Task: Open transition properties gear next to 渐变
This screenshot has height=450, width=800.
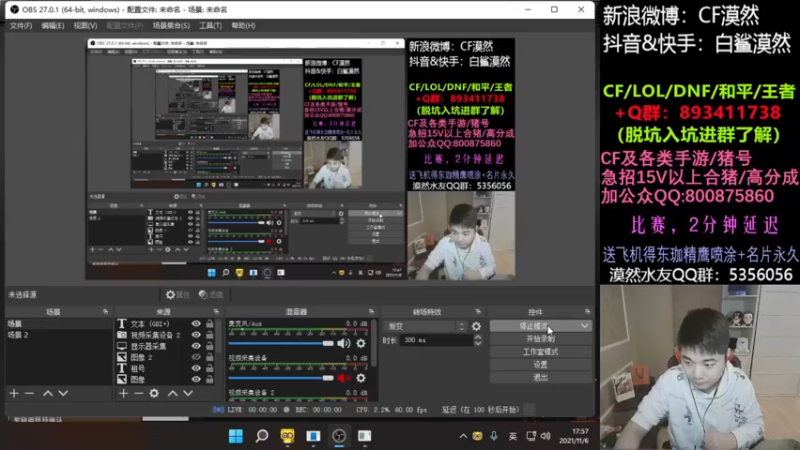Action: tap(476, 326)
